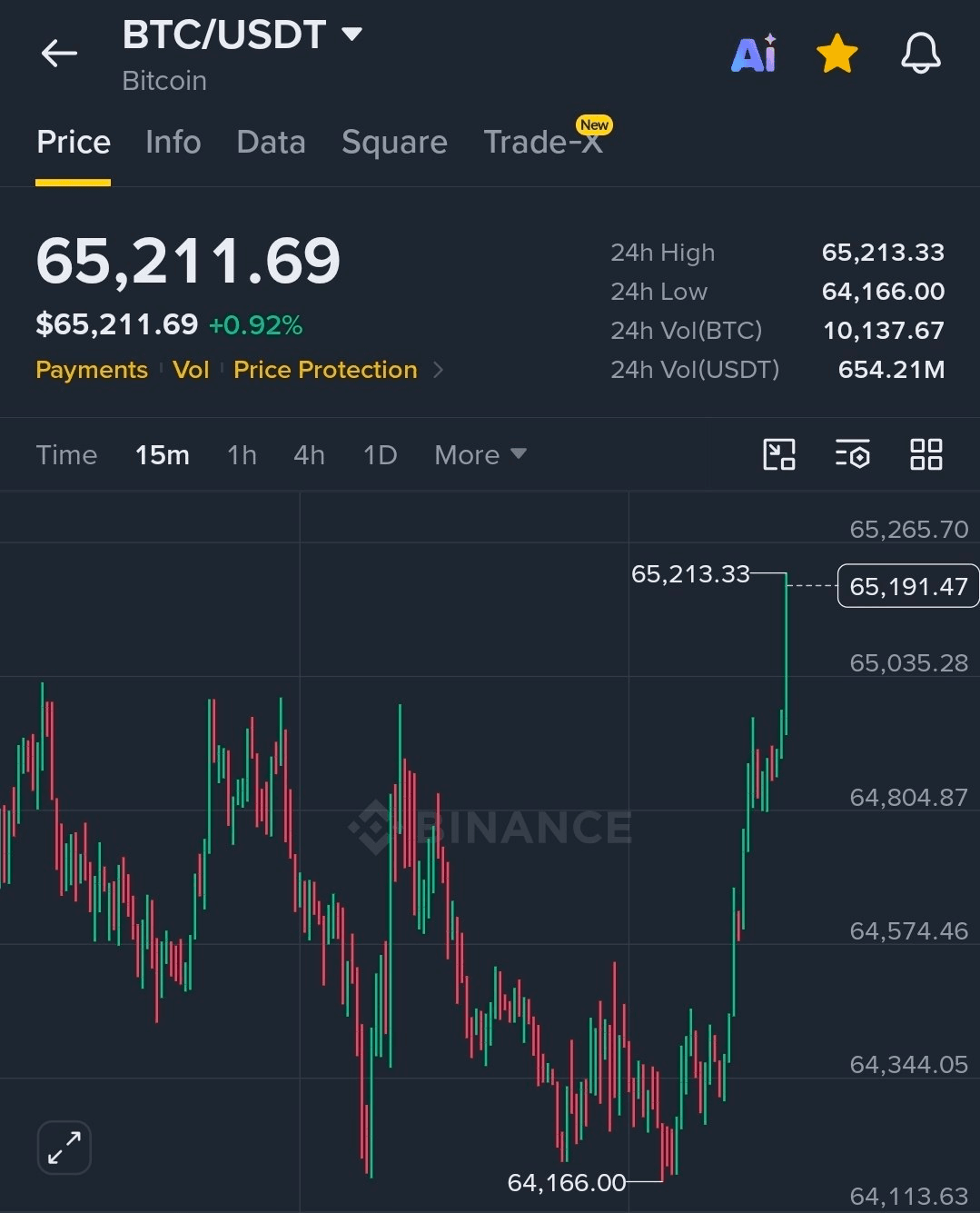
Task: Switch to the Data tab
Action: [271, 143]
